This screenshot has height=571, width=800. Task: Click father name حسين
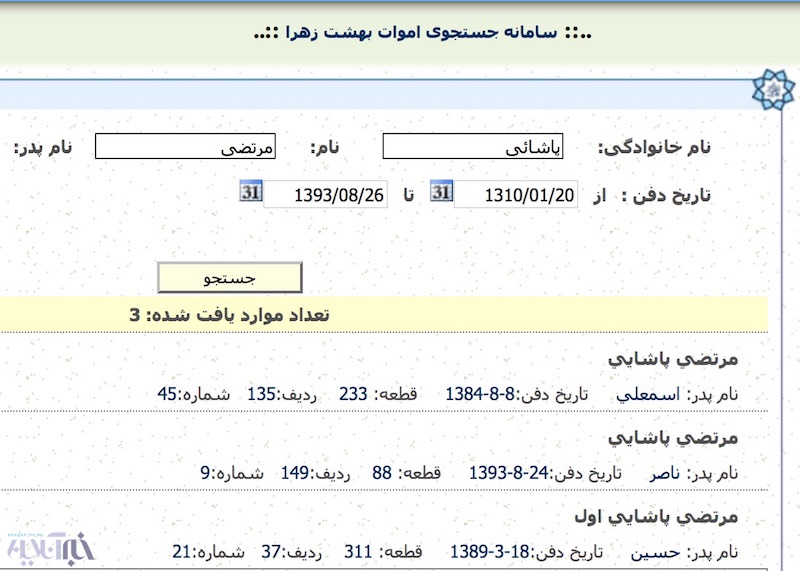coord(655,553)
